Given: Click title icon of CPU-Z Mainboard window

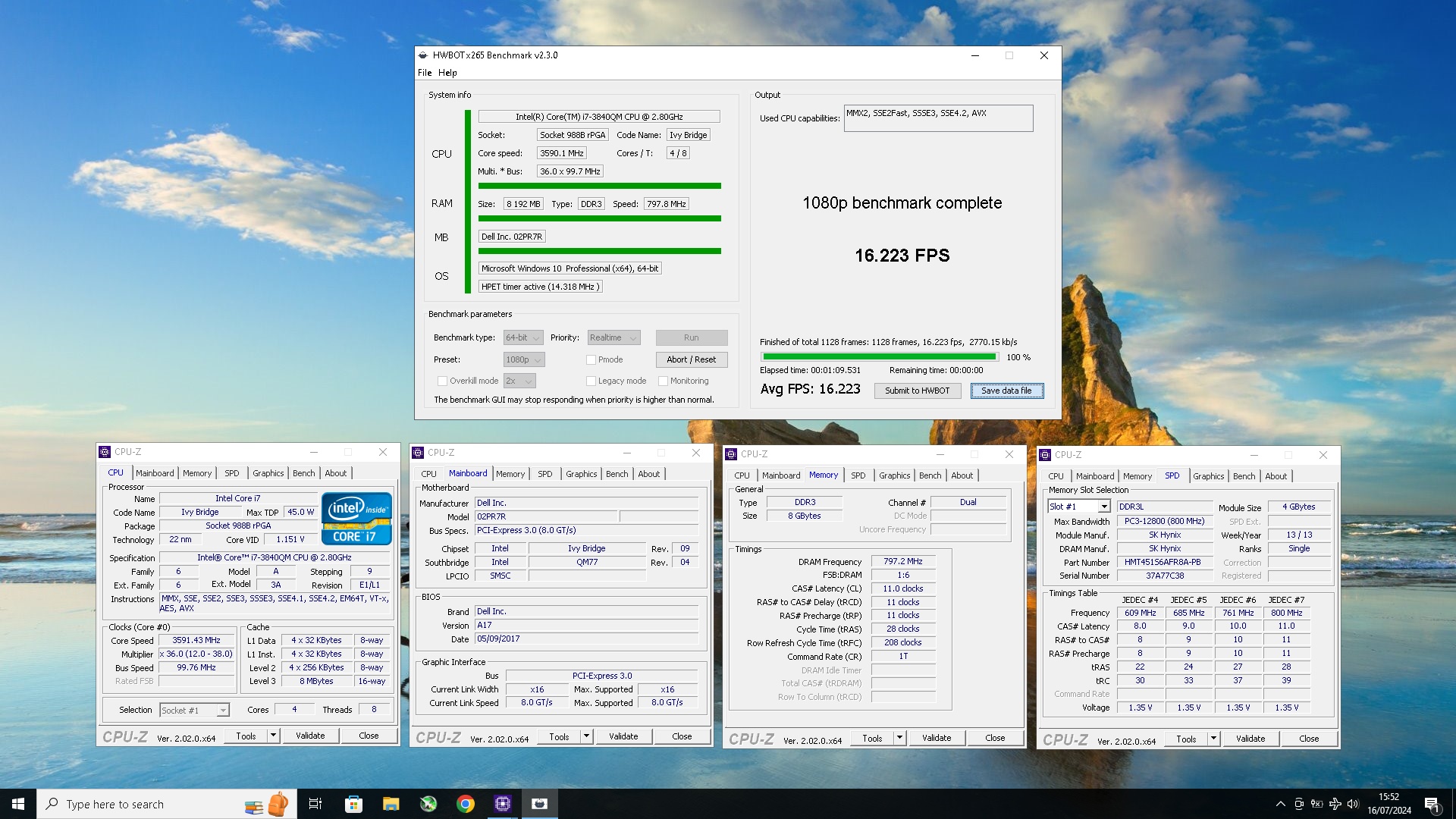Looking at the screenshot, I should (418, 453).
